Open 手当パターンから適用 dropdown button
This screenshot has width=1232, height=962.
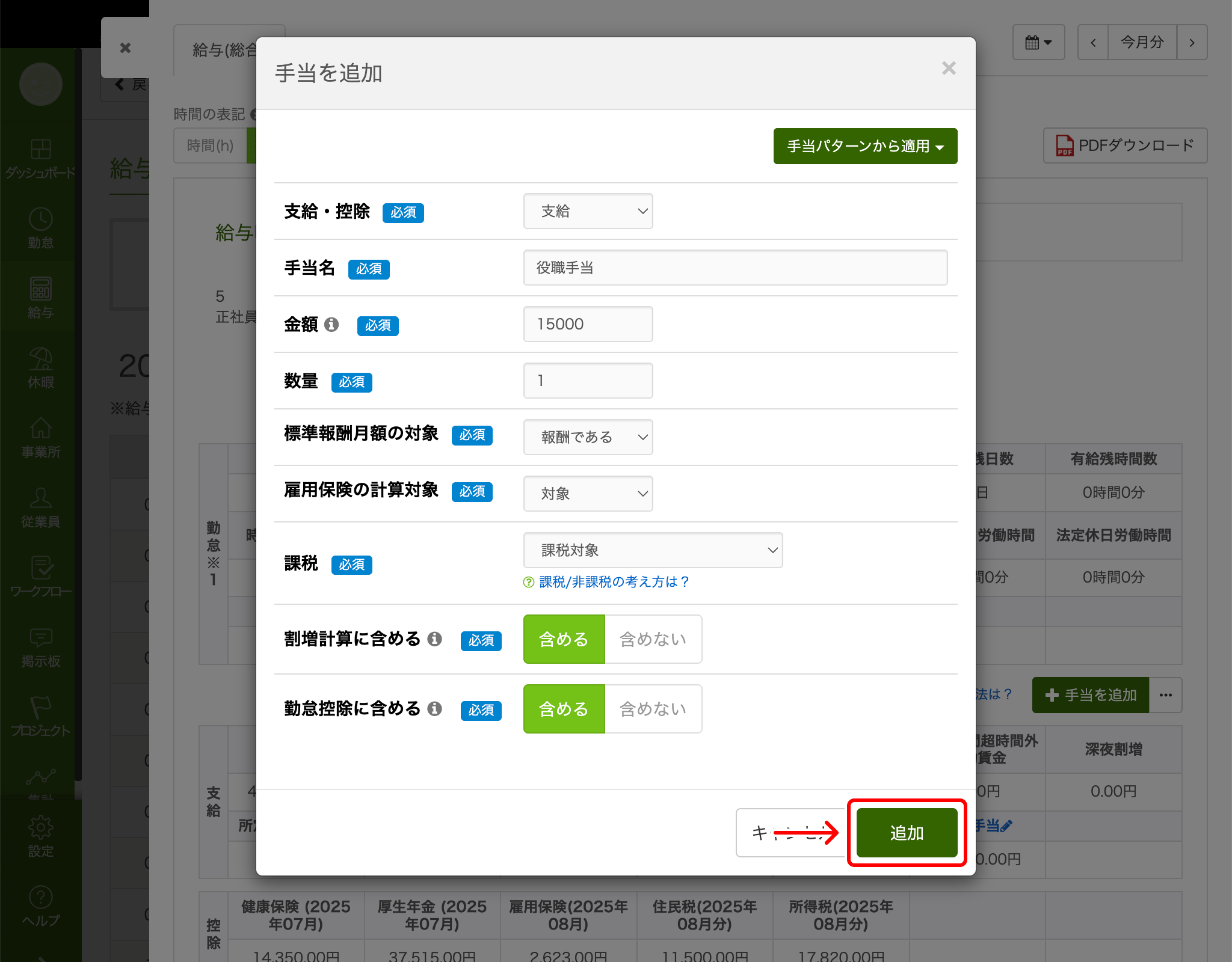[865, 146]
